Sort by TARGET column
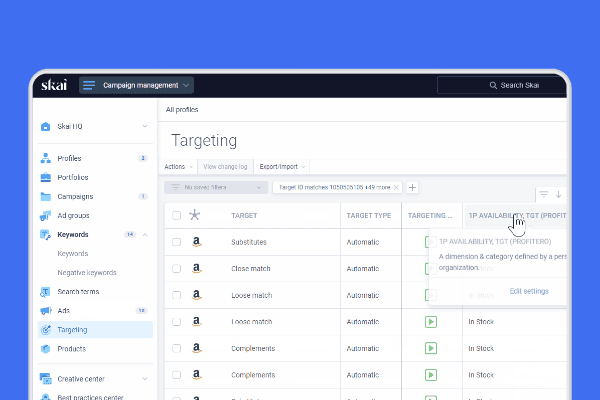Screen dimensions: 600x400 244,216
